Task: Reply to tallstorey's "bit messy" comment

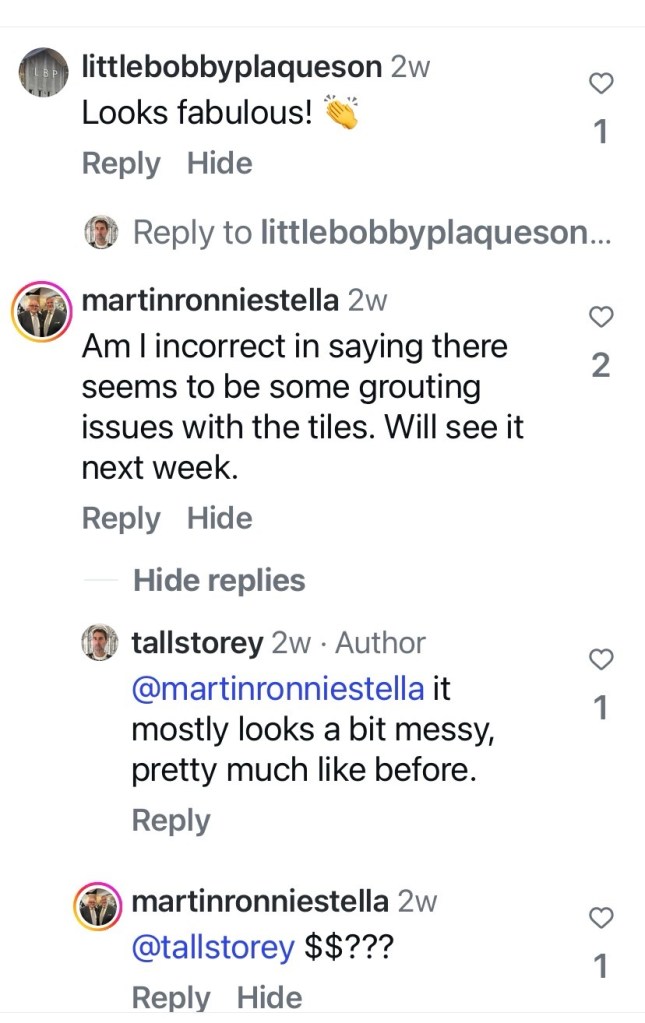Action: [x=171, y=820]
